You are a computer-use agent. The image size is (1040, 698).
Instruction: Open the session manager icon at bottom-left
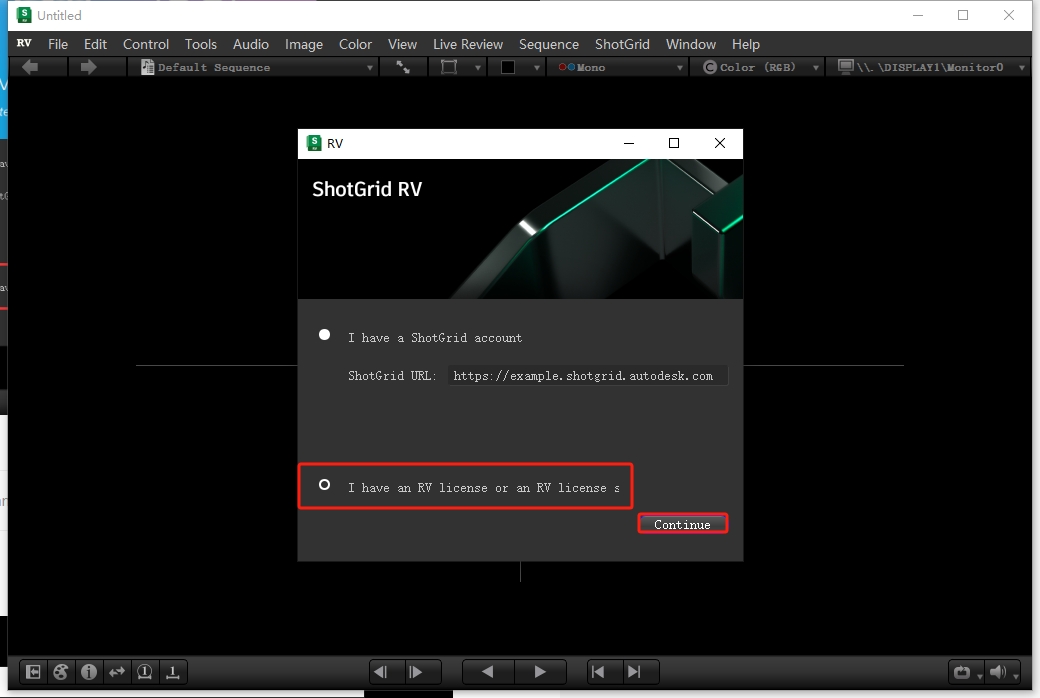tap(33, 672)
